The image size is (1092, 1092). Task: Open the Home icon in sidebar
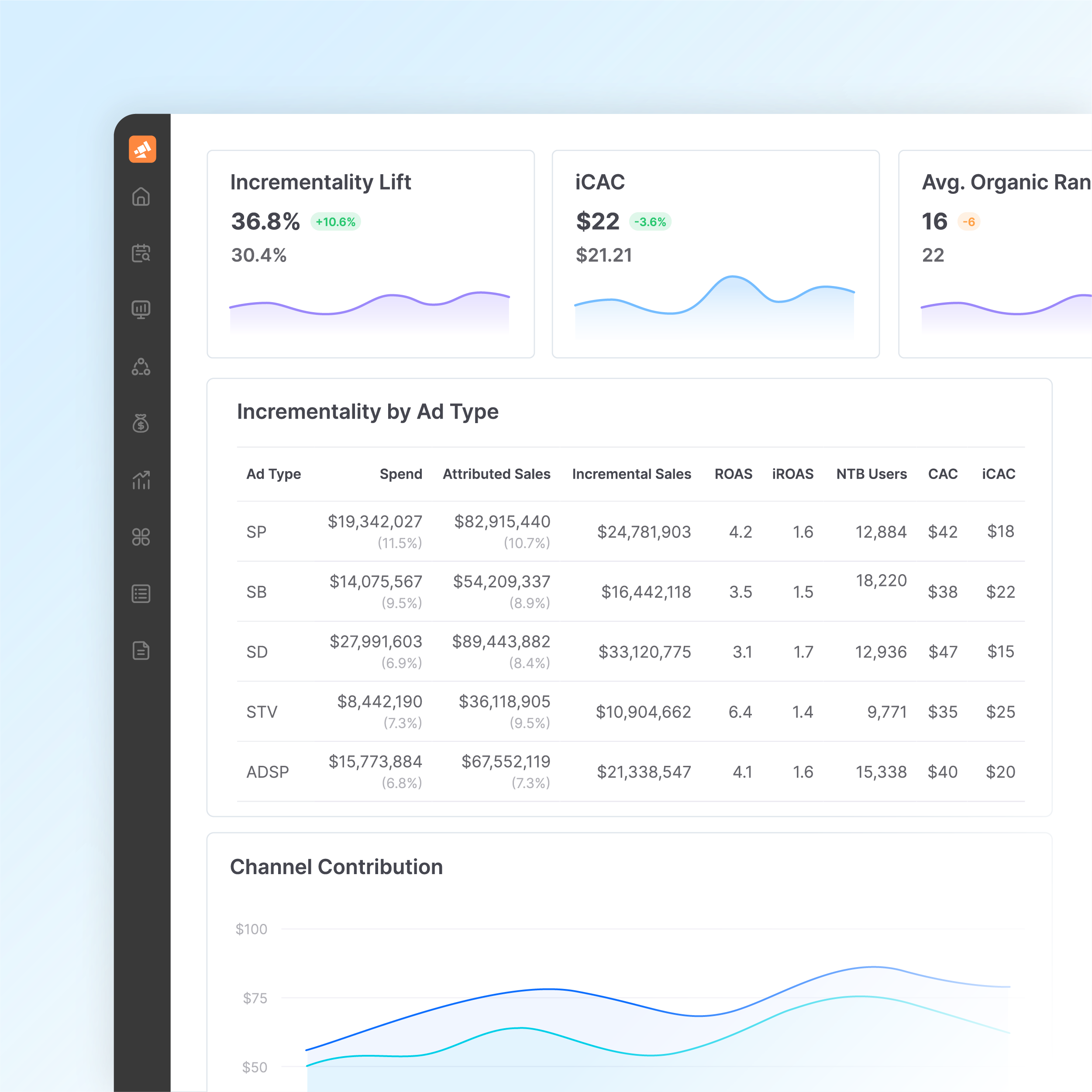(141, 196)
